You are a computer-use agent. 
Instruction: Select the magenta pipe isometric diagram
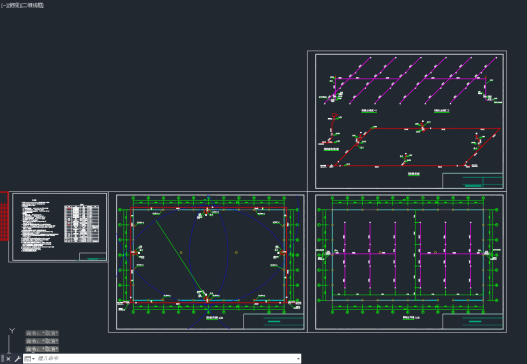(x=411, y=81)
